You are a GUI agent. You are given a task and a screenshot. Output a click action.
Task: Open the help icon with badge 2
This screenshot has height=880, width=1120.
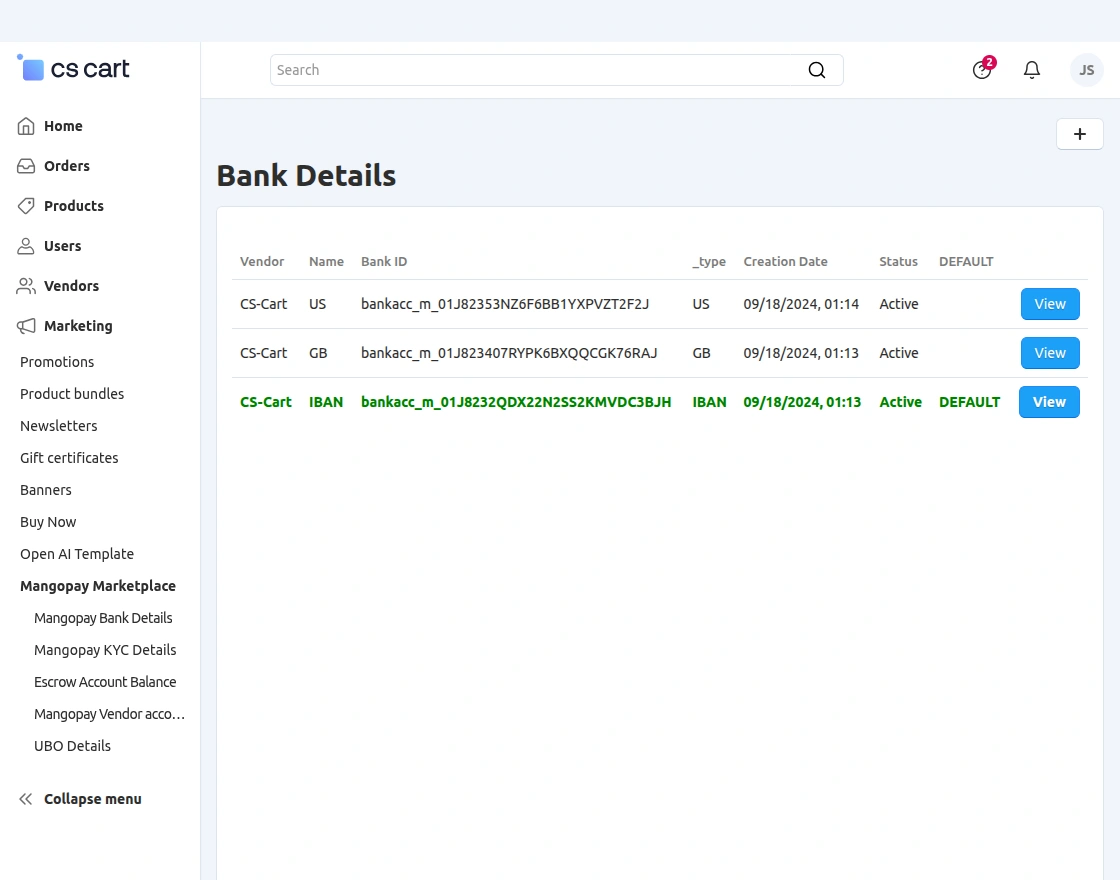click(x=982, y=69)
